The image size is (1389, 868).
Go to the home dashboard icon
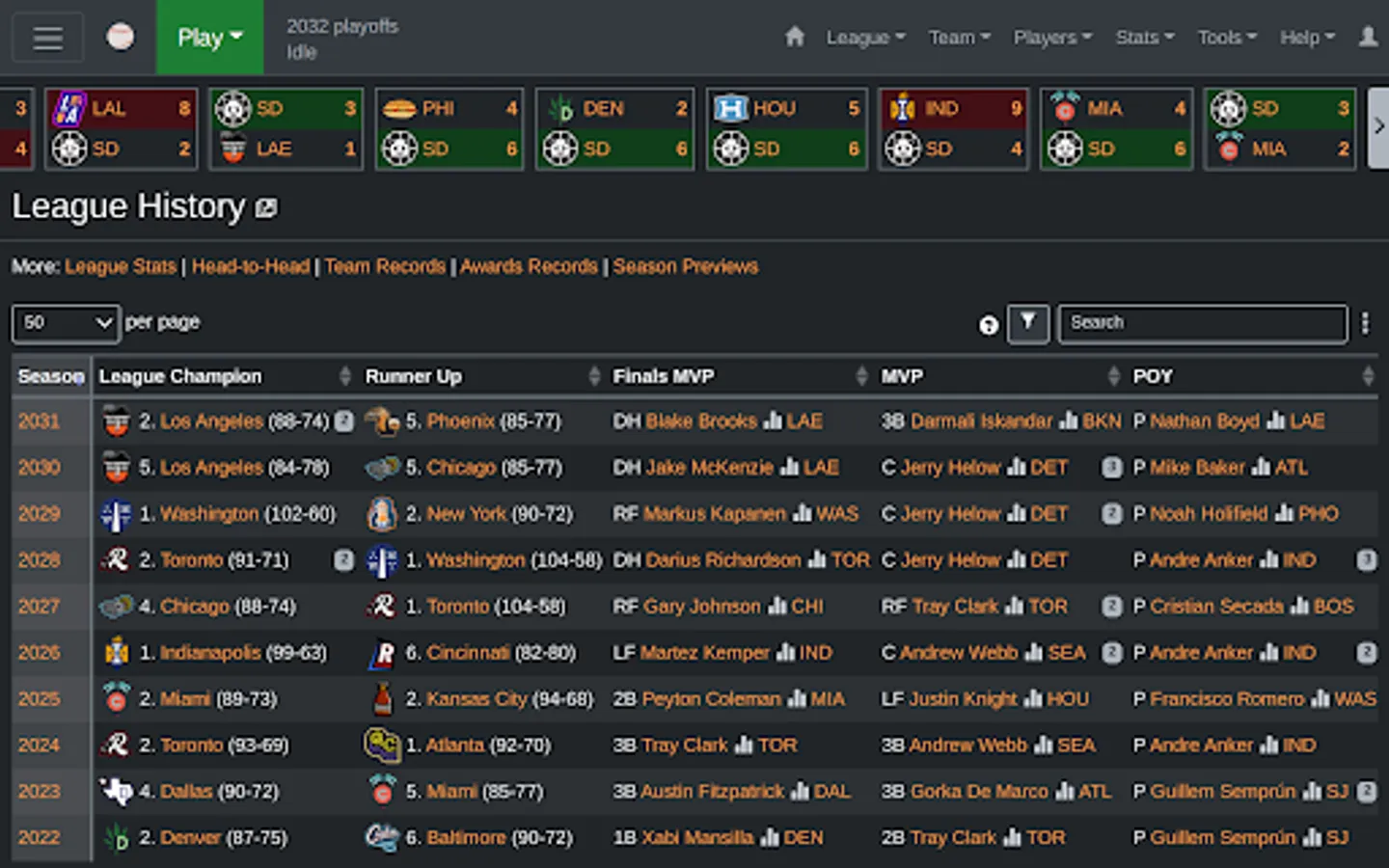coord(795,37)
